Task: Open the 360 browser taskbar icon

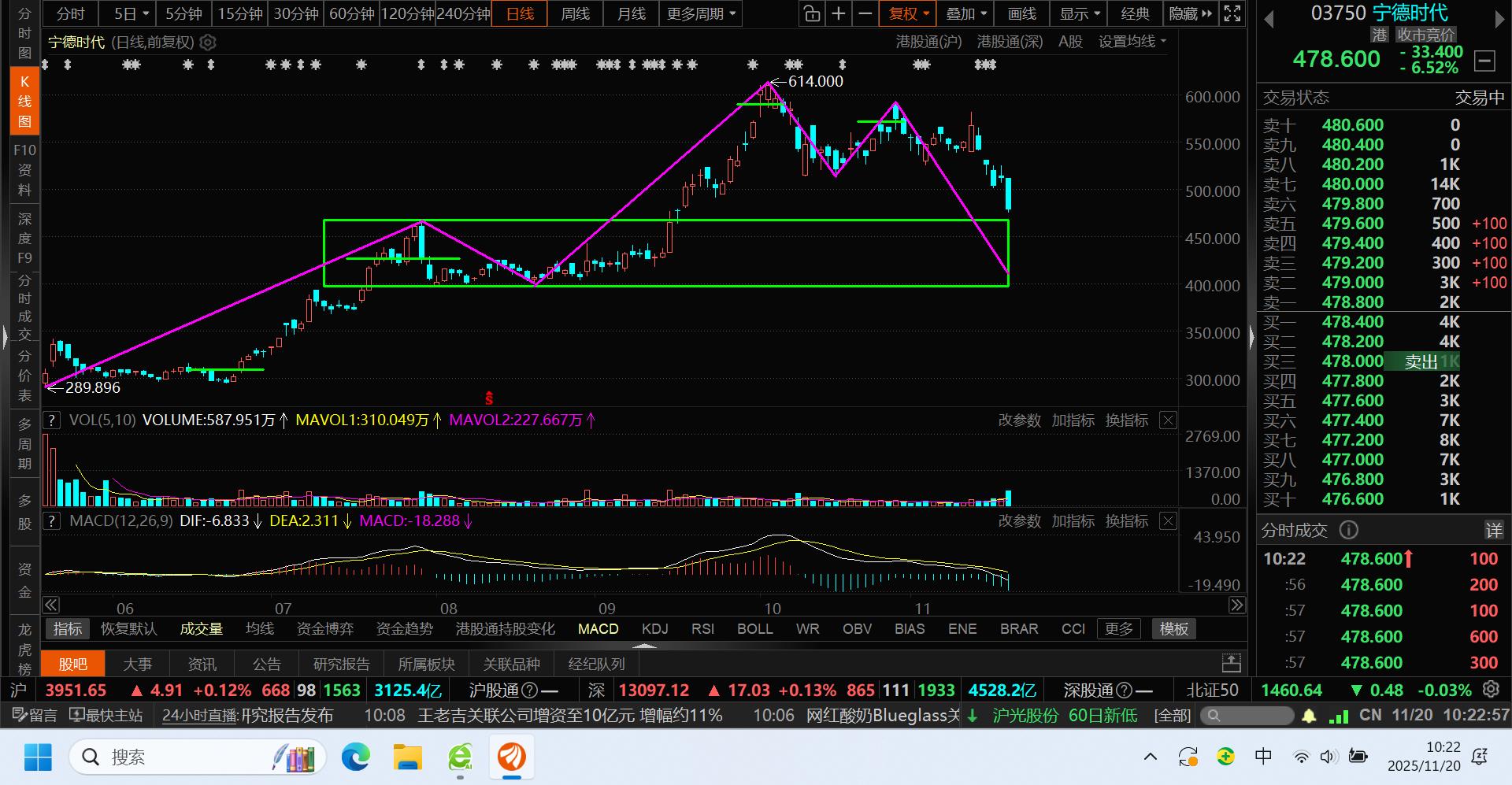Action: [461, 757]
